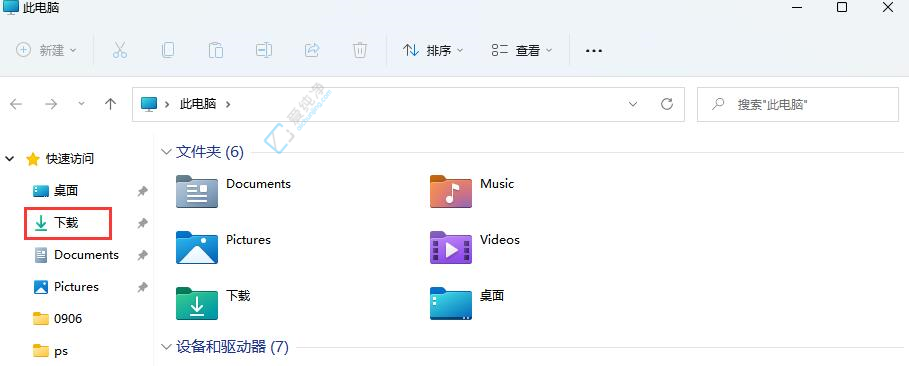Click the pin icon next to sidebar Pictures
This screenshot has height=366, width=909.
(x=142, y=287)
